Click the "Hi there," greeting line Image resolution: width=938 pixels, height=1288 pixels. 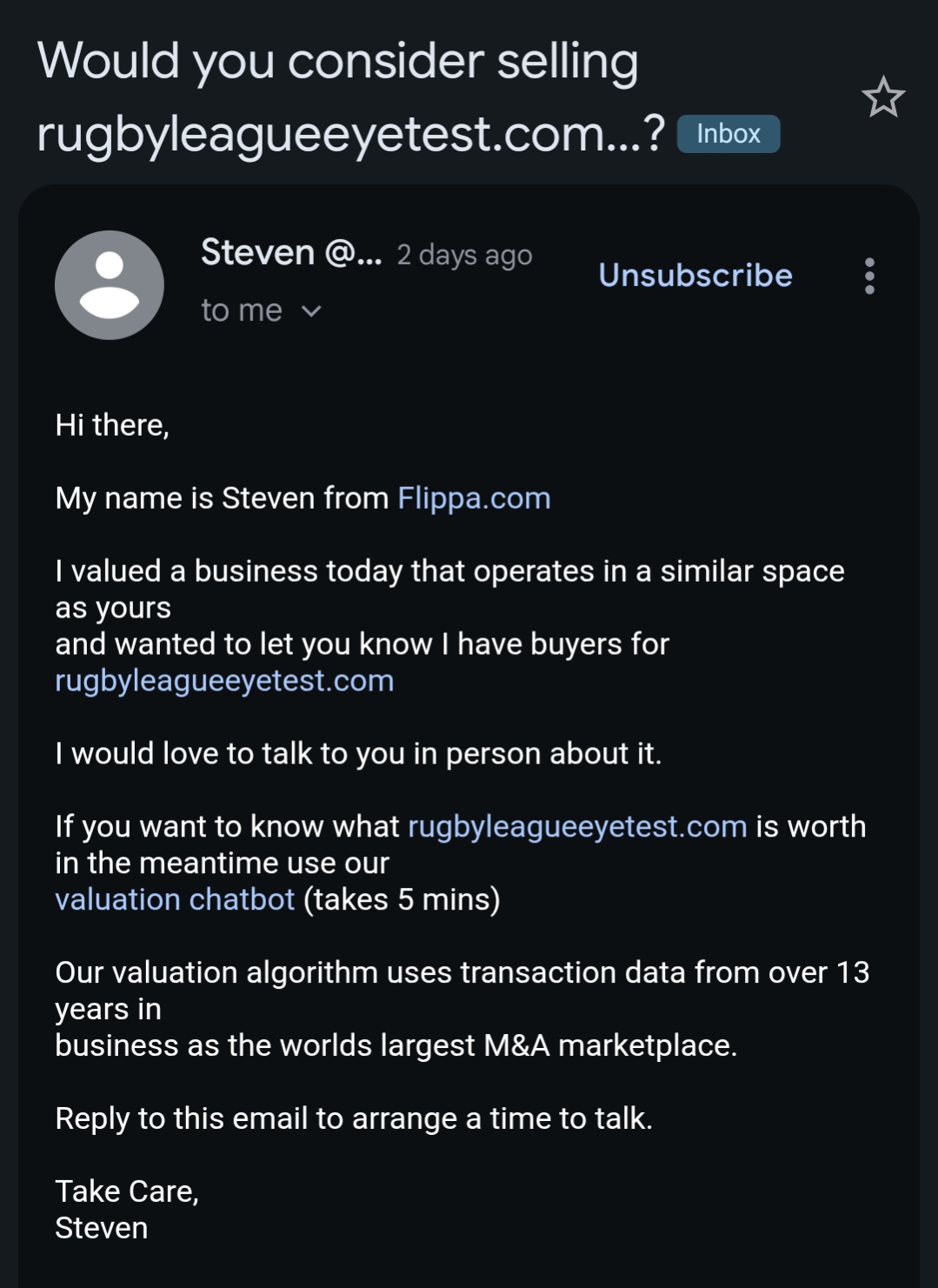112,425
